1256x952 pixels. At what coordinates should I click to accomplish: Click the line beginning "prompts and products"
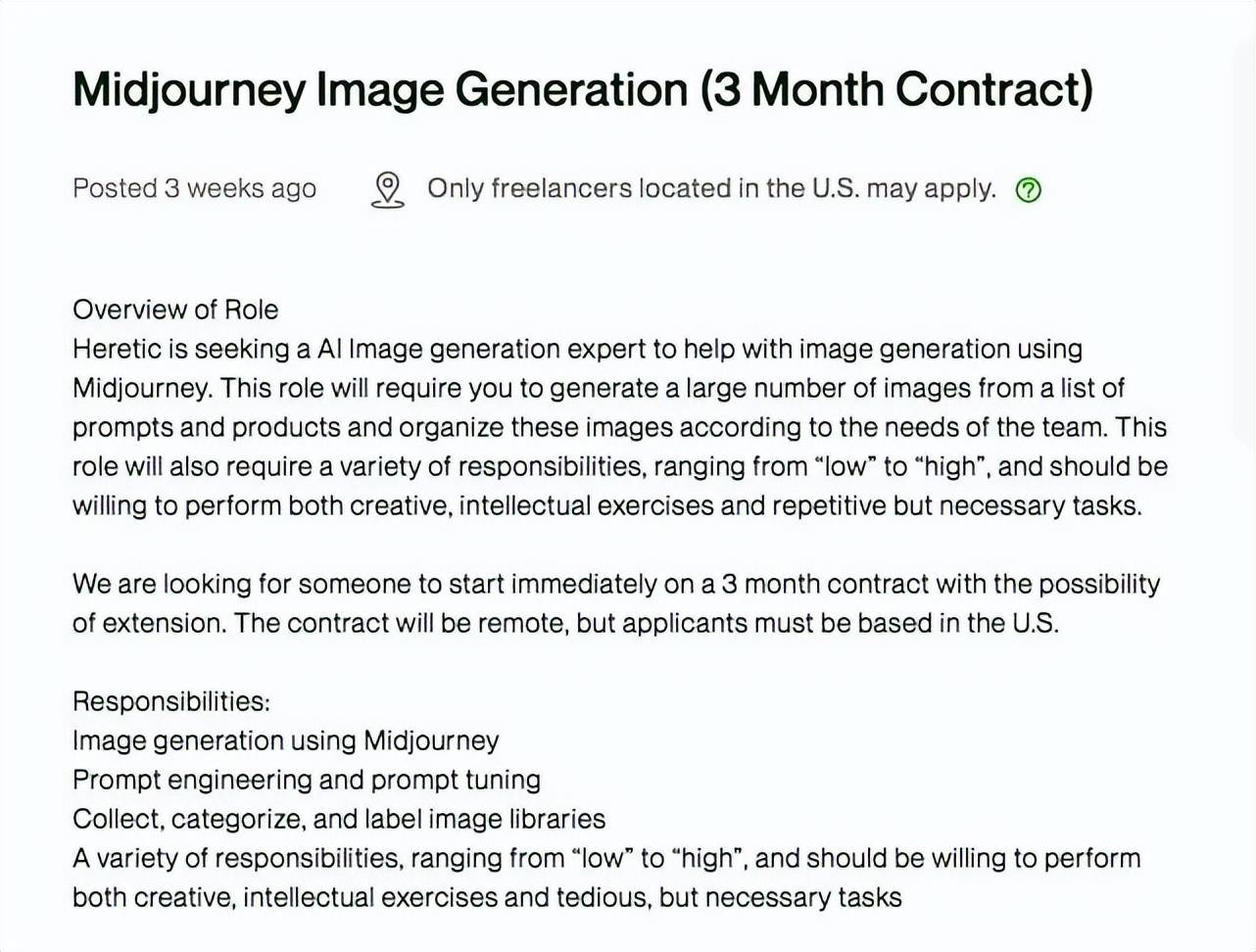[x=619, y=427]
